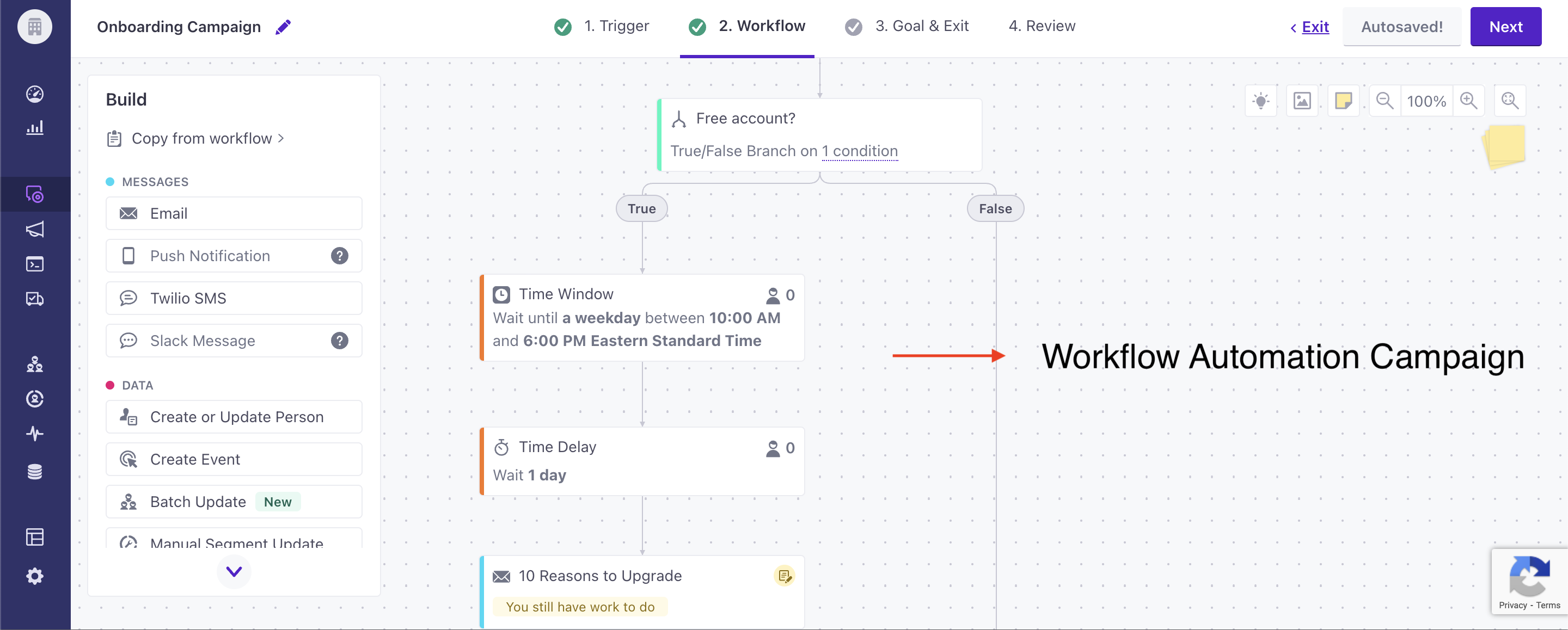Click the lightbulb tips icon on canvas toolbar
1568x630 pixels.
point(1261,101)
